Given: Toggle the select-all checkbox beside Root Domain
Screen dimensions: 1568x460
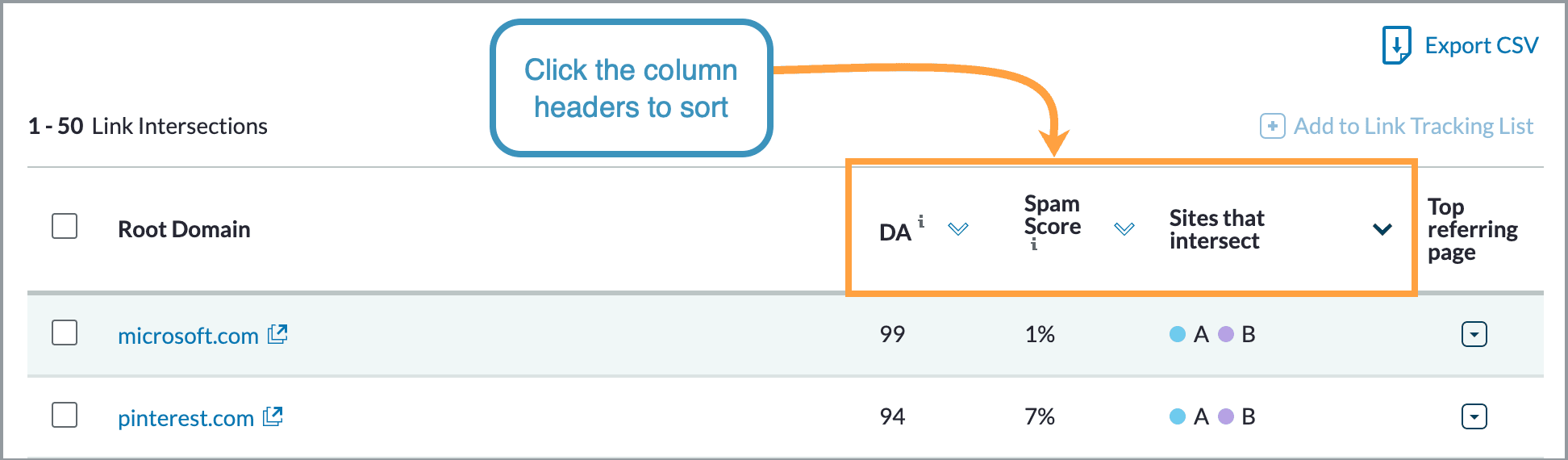Looking at the screenshot, I should pos(65,226).
